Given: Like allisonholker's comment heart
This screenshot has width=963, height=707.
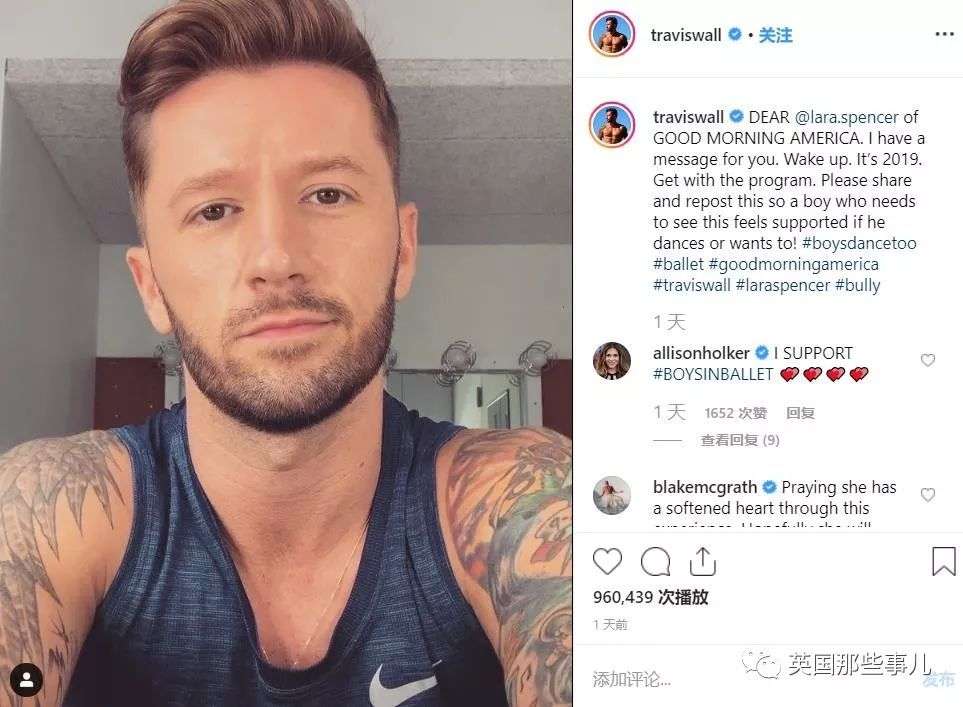Looking at the screenshot, I should click(x=927, y=360).
